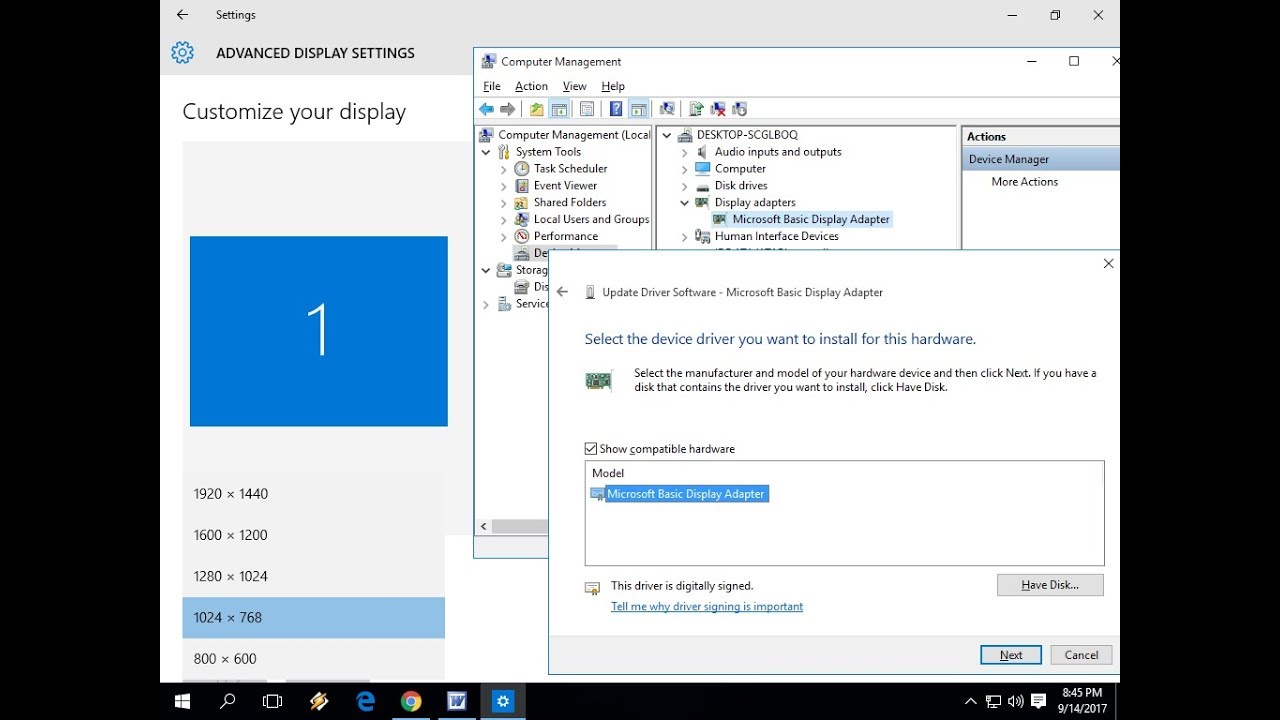Image resolution: width=1280 pixels, height=720 pixels.
Task: Click the console tree horizontal scrollbar left arrow
Action: click(x=483, y=526)
